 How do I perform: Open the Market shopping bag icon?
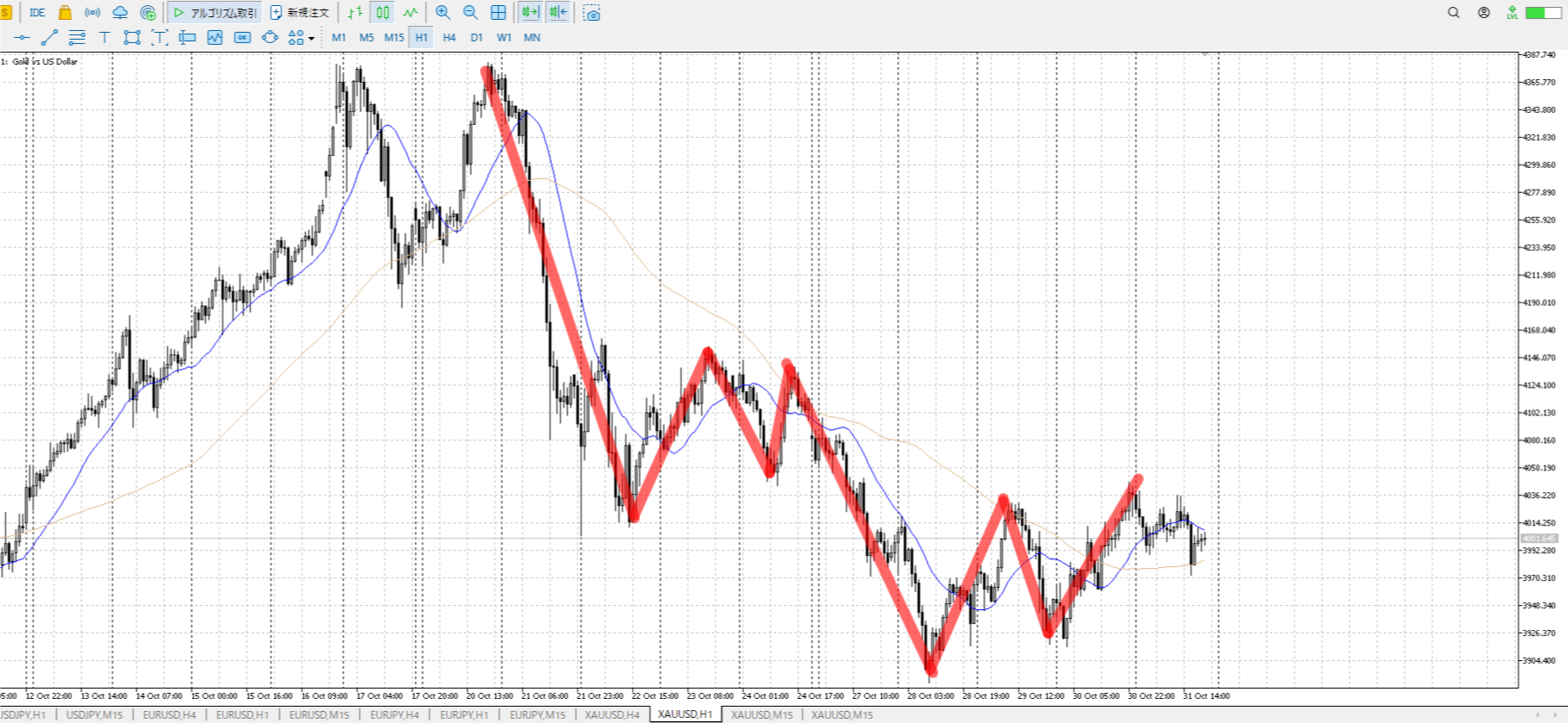(65, 13)
